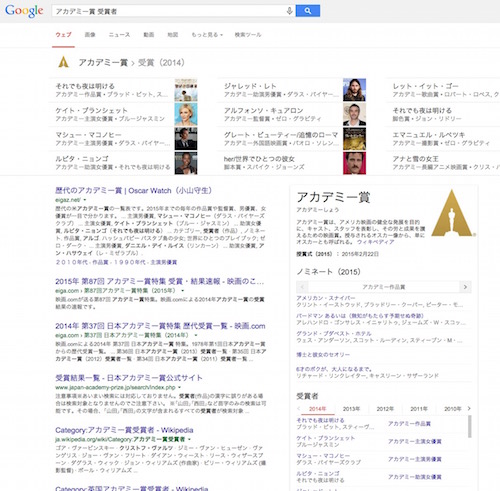This screenshot has width=500, height=491.
Task: Open the もっと見る dropdown menu
Action: tap(207, 35)
